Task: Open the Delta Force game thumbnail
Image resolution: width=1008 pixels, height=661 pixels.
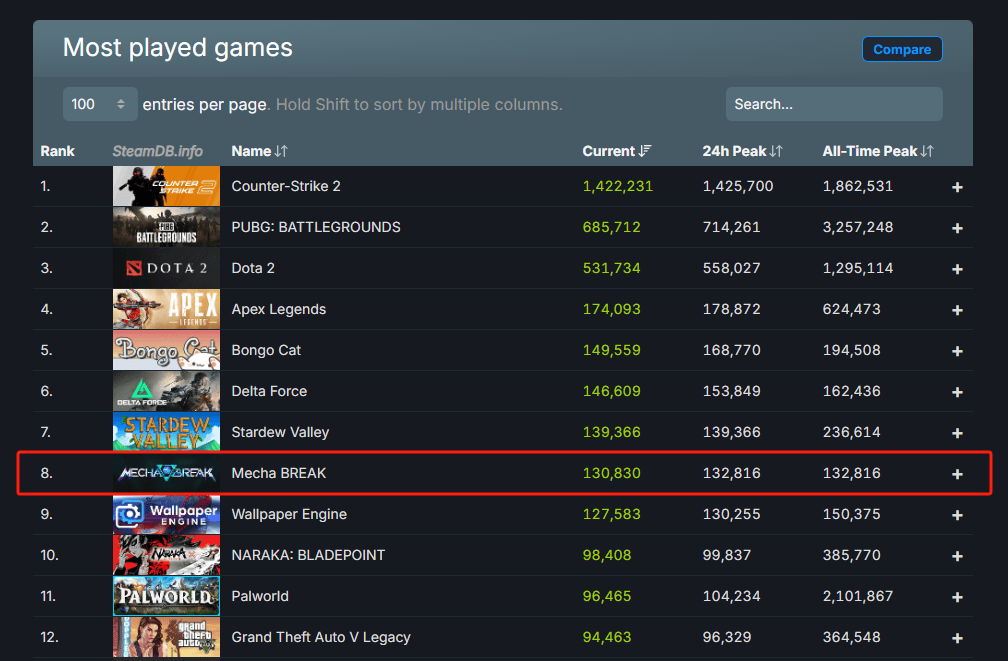Action: click(x=166, y=391)
